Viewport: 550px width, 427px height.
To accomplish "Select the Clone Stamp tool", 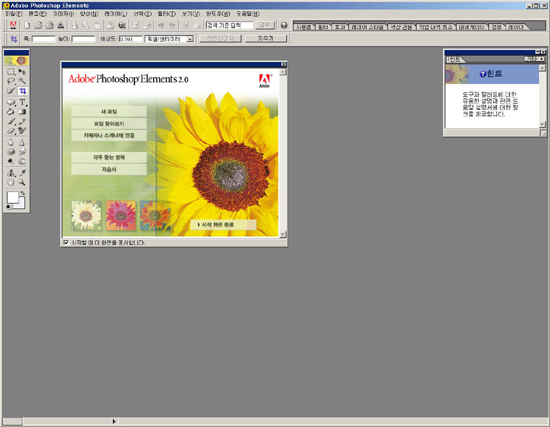I will click(11, 173).
